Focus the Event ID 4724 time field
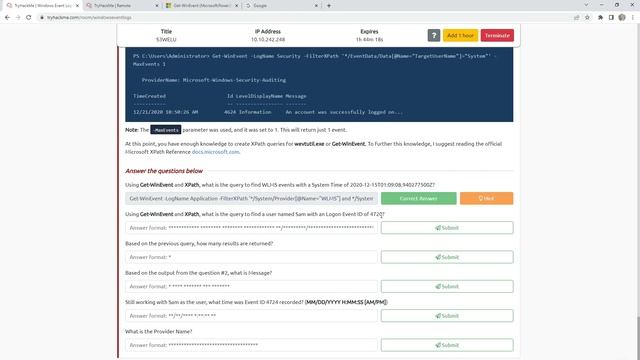 pos(251,316)
